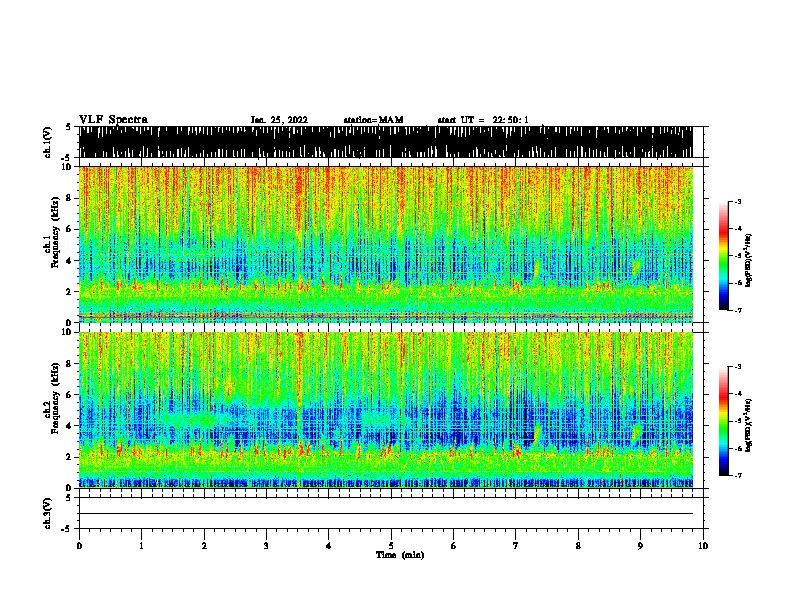Click the time axis tick label "3"
This screenshot has width=792, height=612.
pos(266,546)
